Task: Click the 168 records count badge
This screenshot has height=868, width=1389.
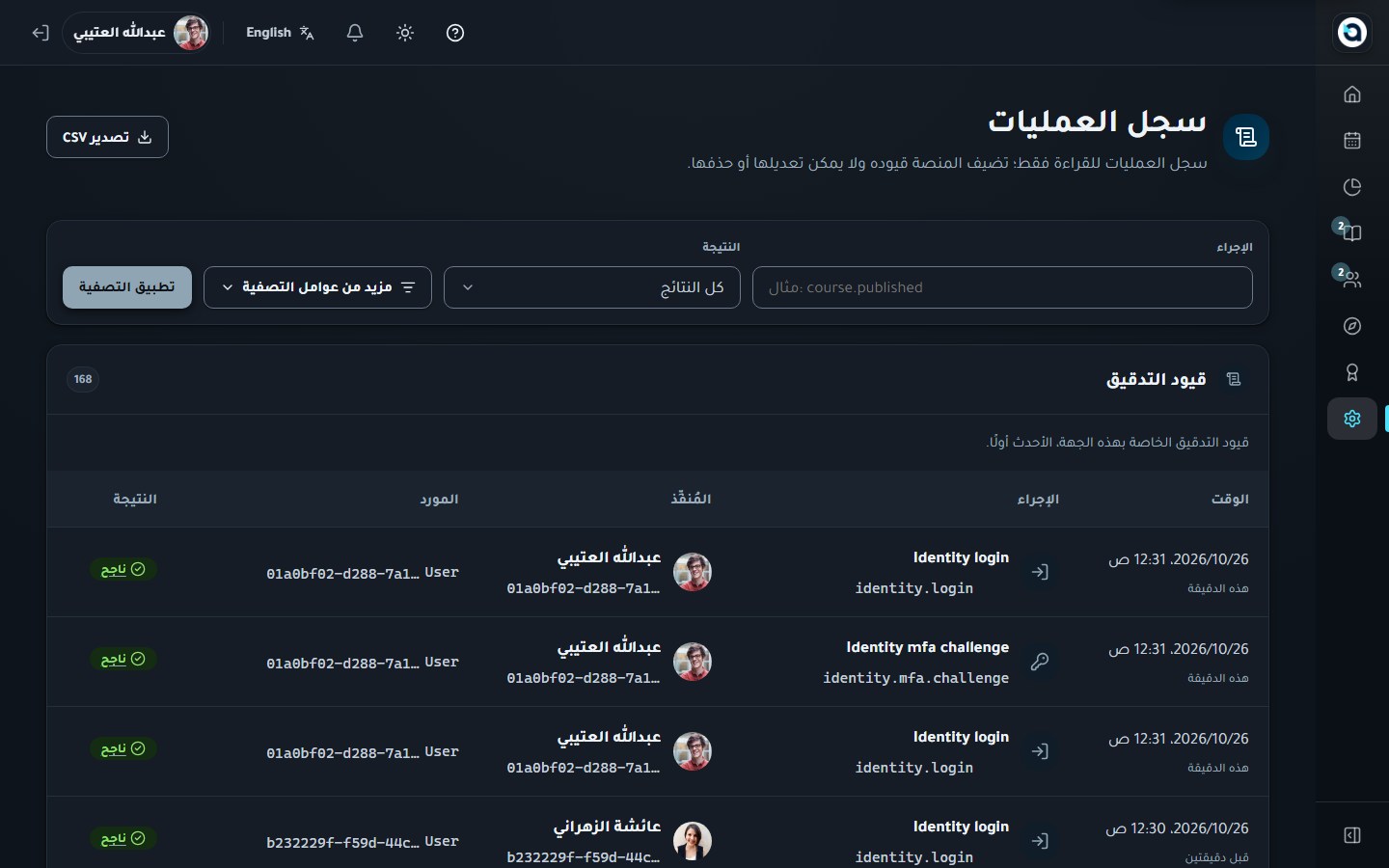Action: [x=83, y=379]
